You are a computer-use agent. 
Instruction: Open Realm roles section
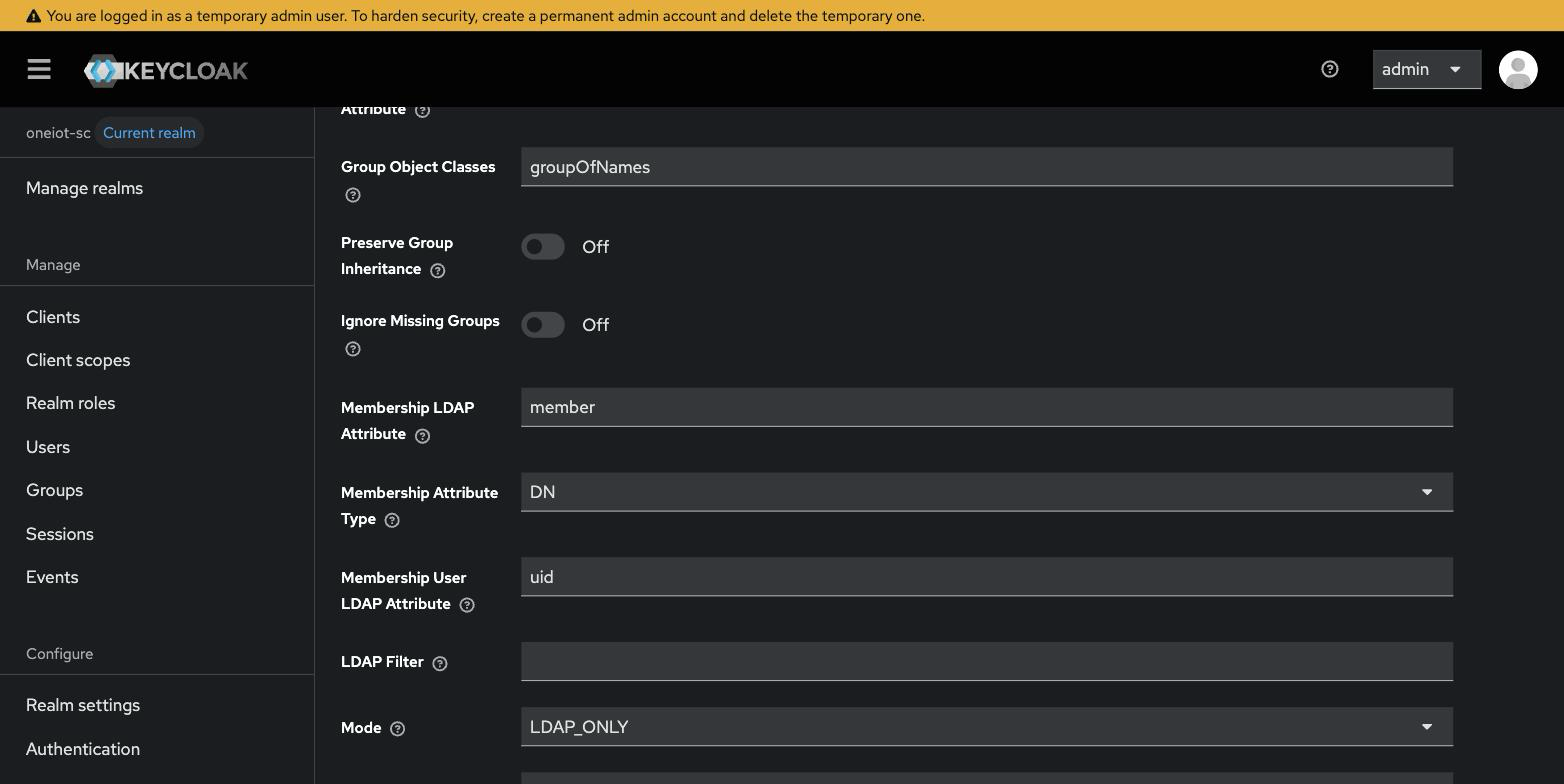70,403
